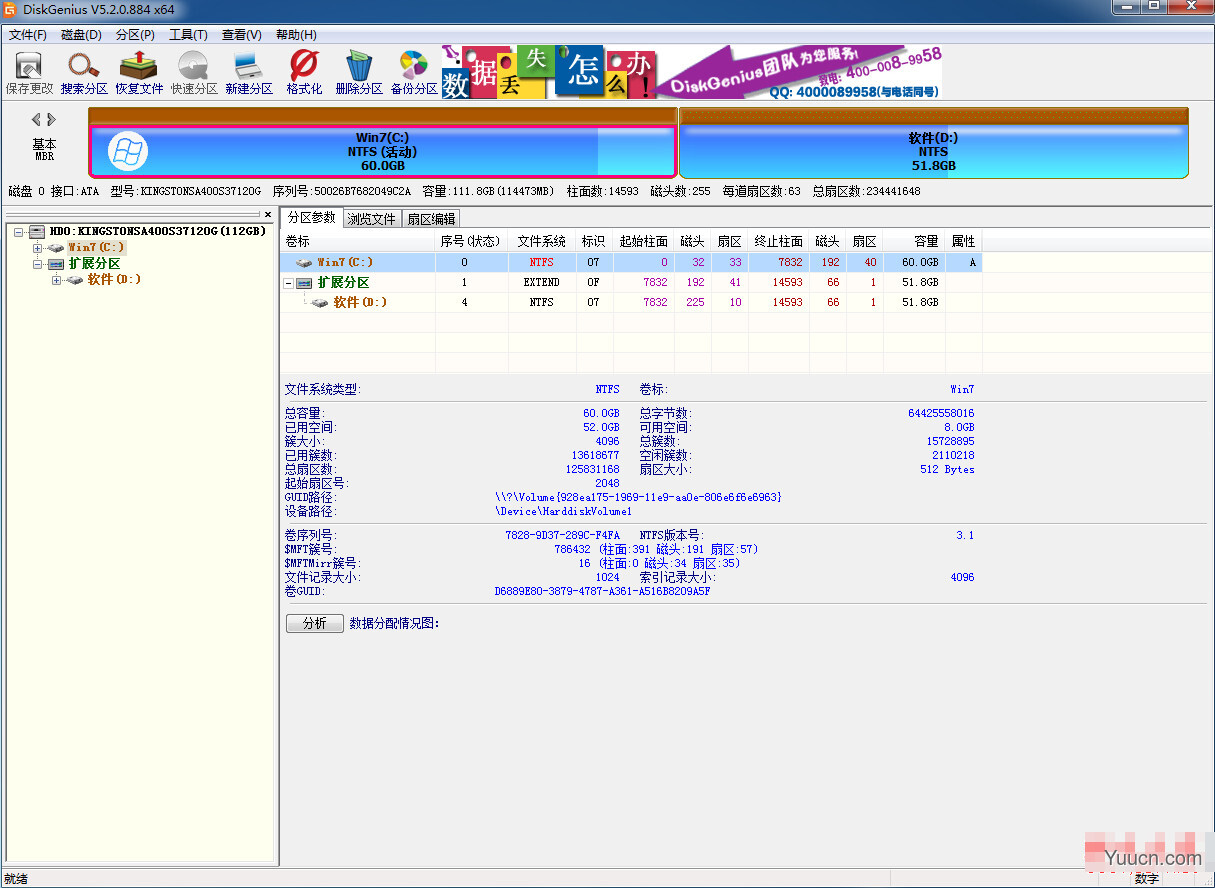Switch to the 分区参数 tab
This screenshot has width=1215, height=888.
point(312,217)
